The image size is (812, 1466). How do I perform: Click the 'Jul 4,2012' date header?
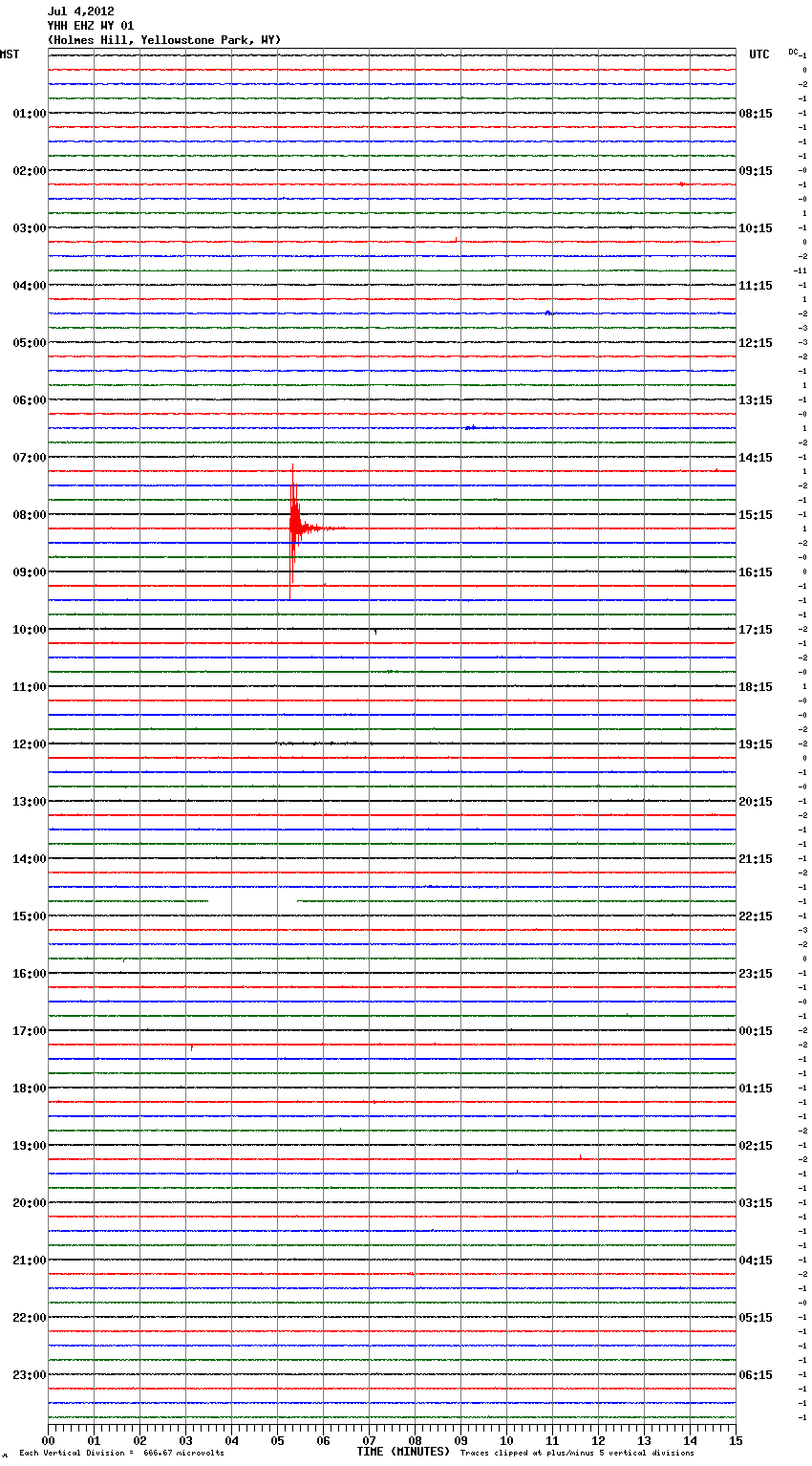[80, 11]
